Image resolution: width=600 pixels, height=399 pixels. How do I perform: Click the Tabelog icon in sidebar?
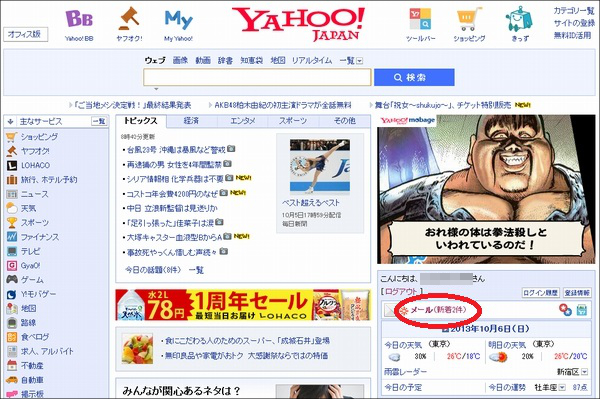[x=12, y=337]
